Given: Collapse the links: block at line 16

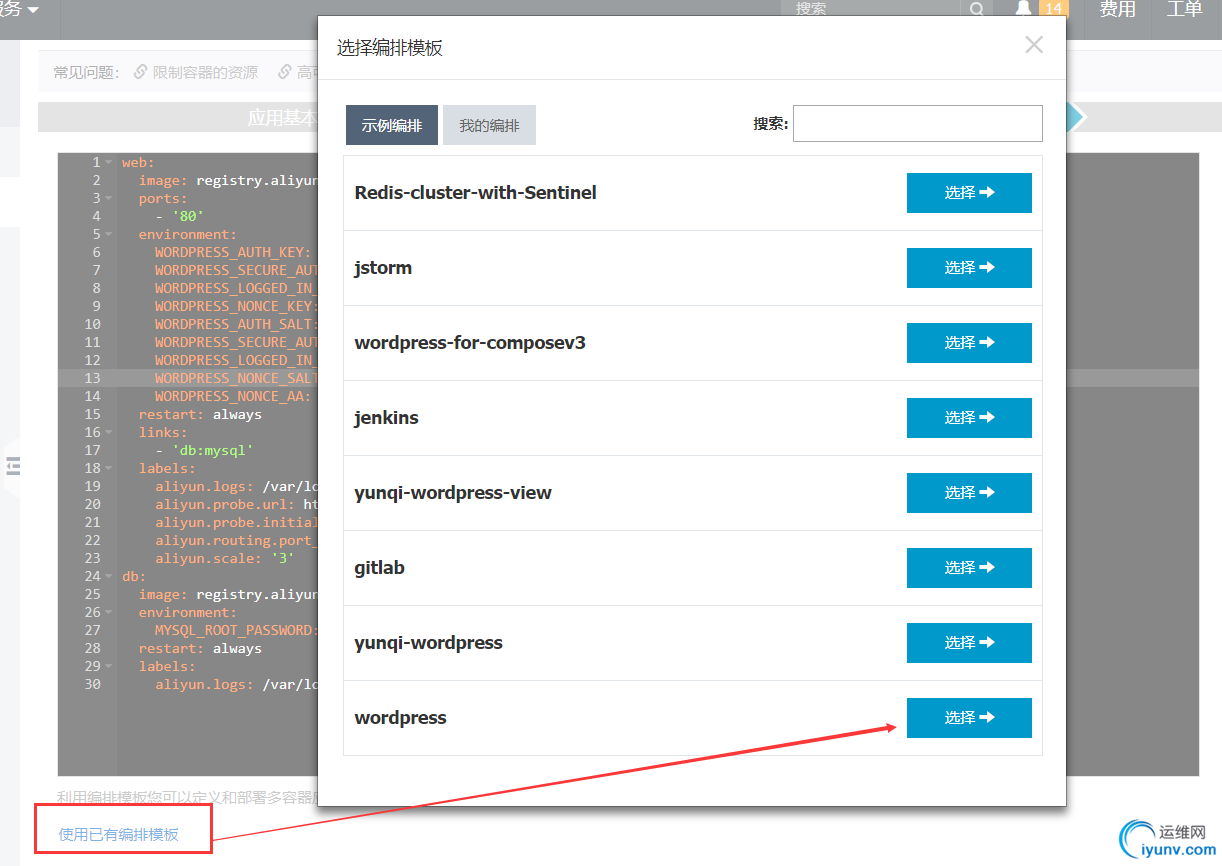Looking at the screenshot, I should (x=109, y=432).
